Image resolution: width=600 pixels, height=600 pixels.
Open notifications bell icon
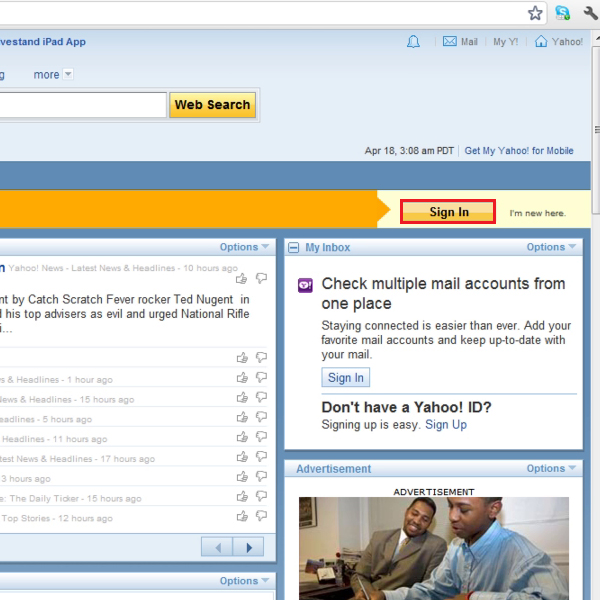413,41
